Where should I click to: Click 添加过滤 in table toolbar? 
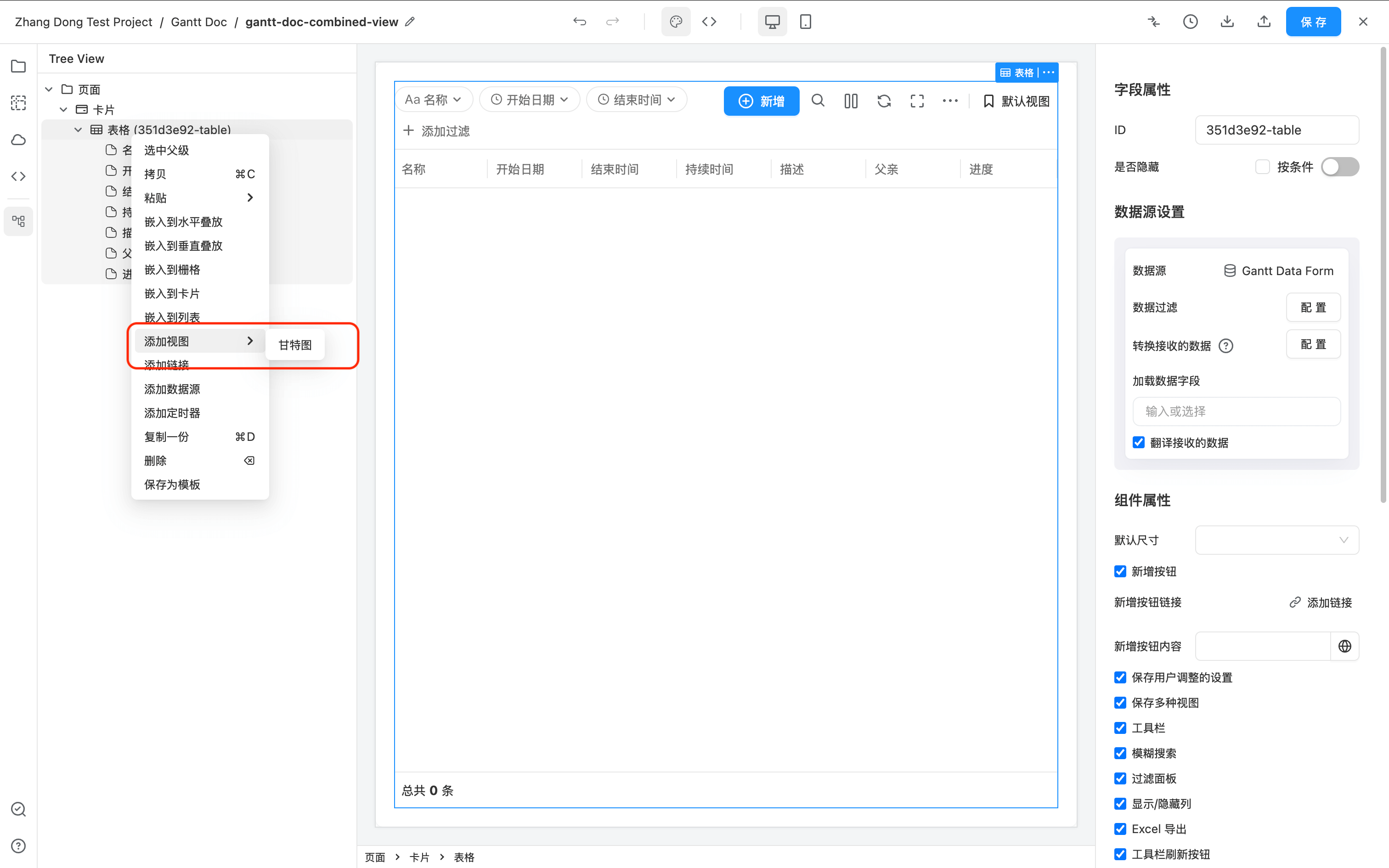click(x=436, y=131)
